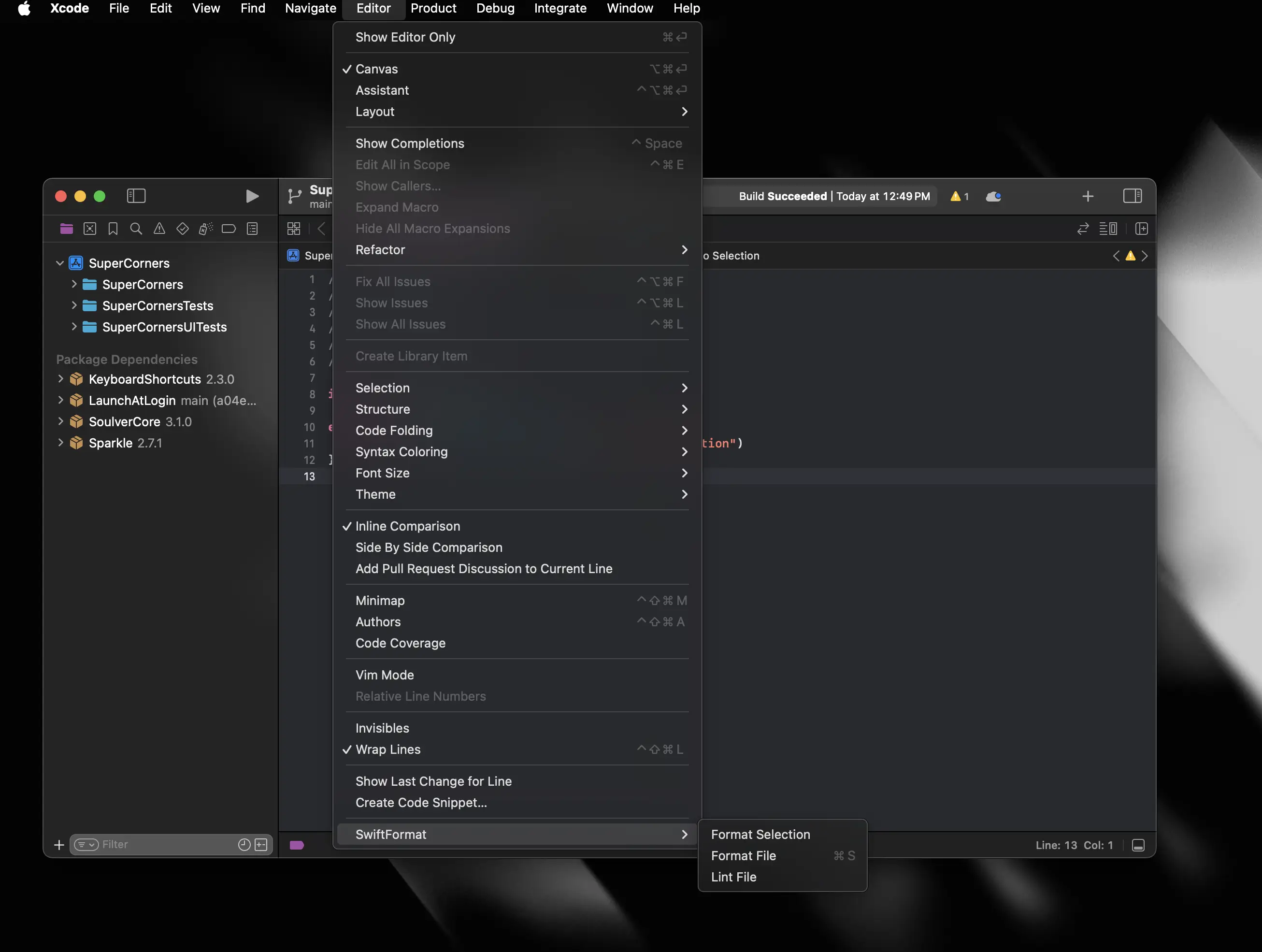Open the Issue navigator warning icon

click(159, 229)
